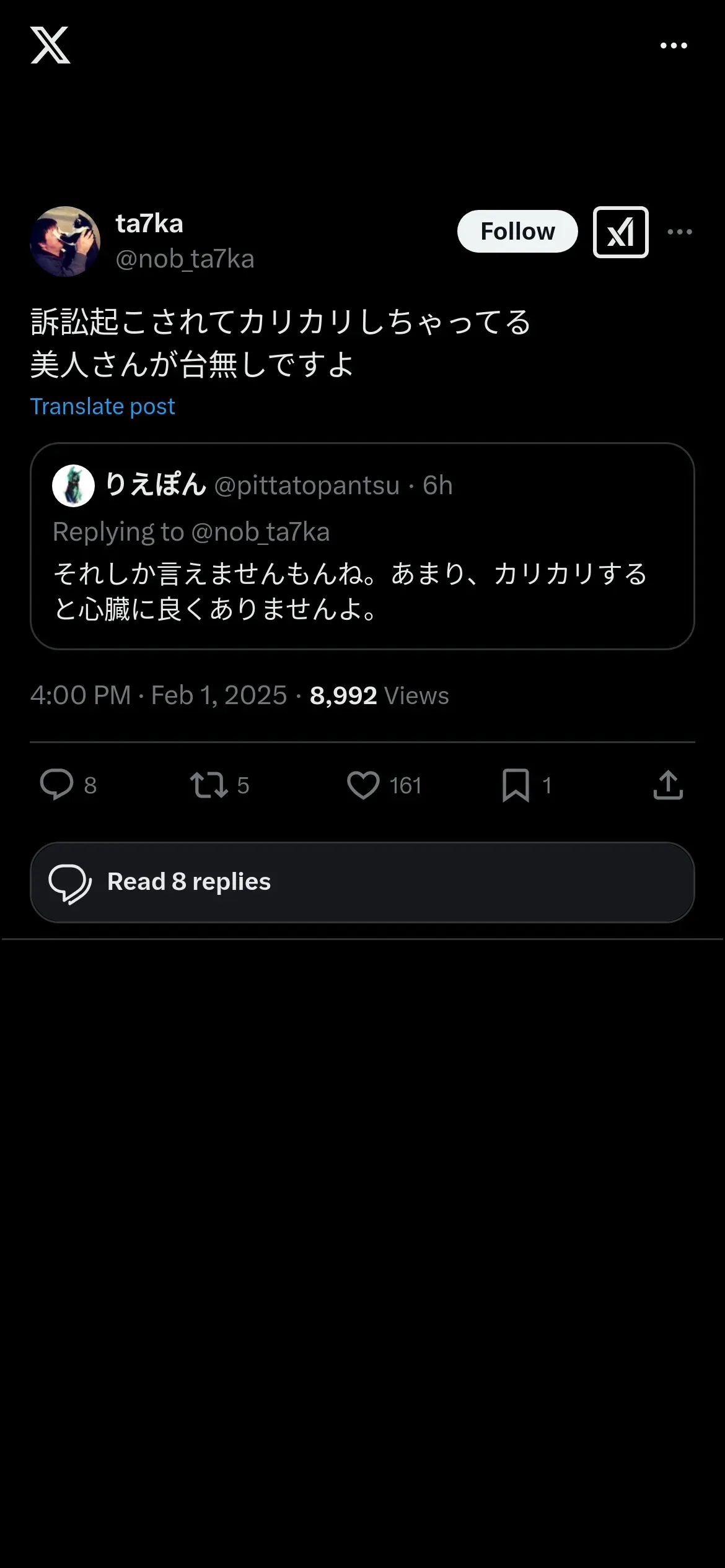Open ta7ka's profile picture
This screenshot has width=725, height=1568.
[x=65, y=241]
